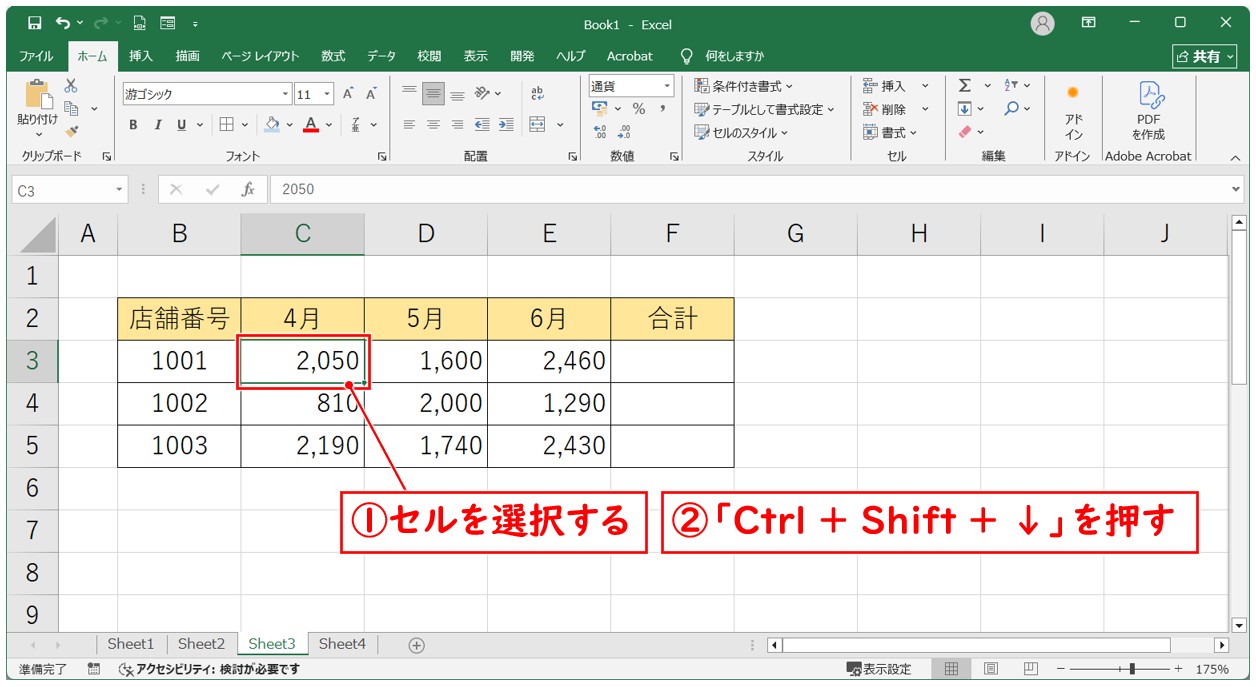1256x687 pixels.
Task: Click the AutoSum sigma icon
Action: click(964, 86)
